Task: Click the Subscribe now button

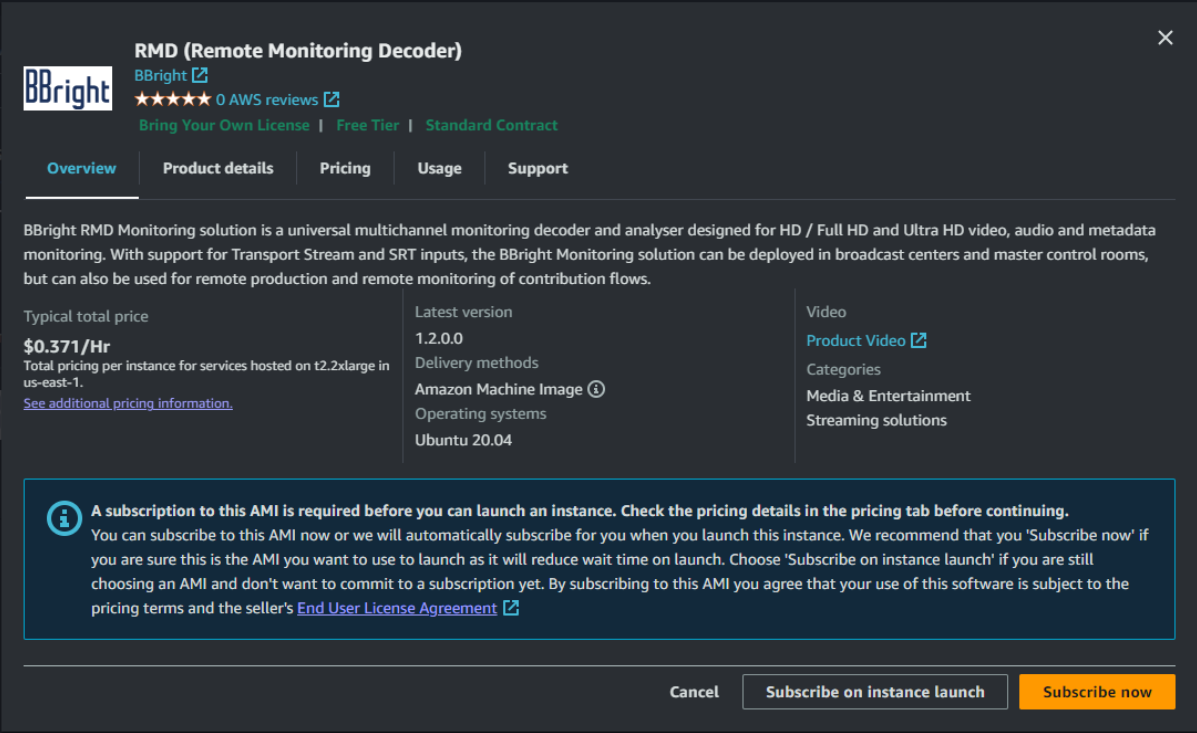Action: (x=1097, y=692)
